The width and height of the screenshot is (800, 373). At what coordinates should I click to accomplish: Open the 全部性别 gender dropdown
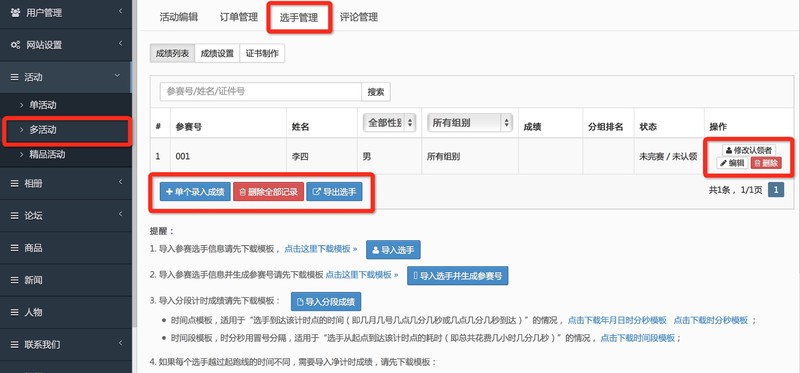coord(389,122)
